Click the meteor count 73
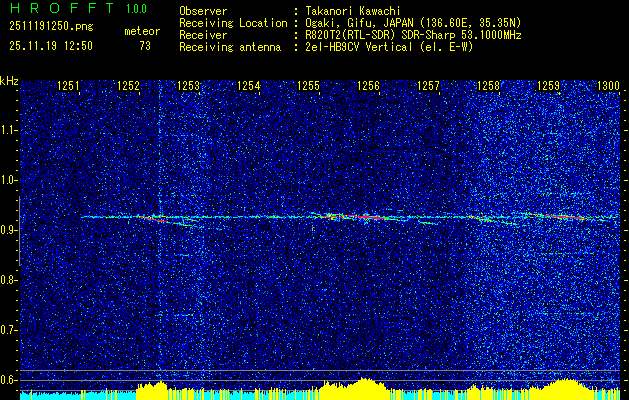629x400 pixels. [145, 46]
